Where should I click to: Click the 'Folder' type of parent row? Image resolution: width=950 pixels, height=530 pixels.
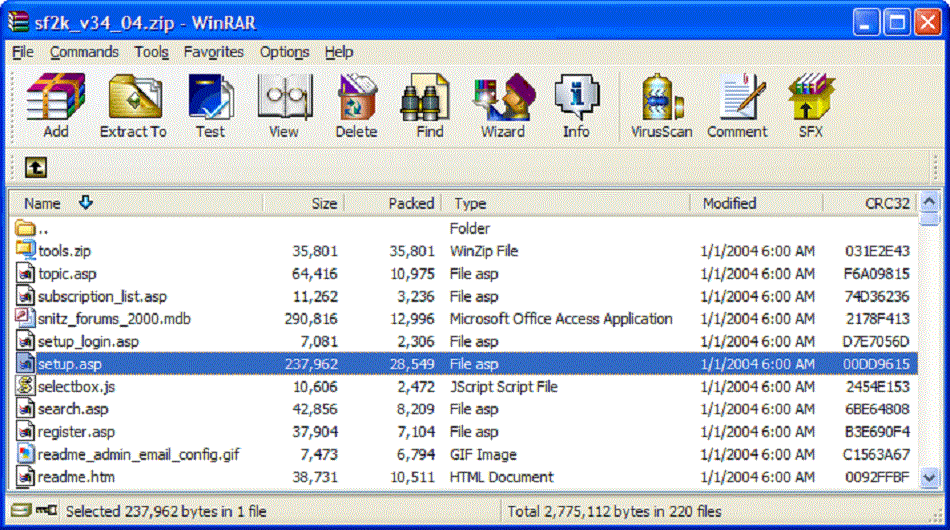click(x=470, y=228)
